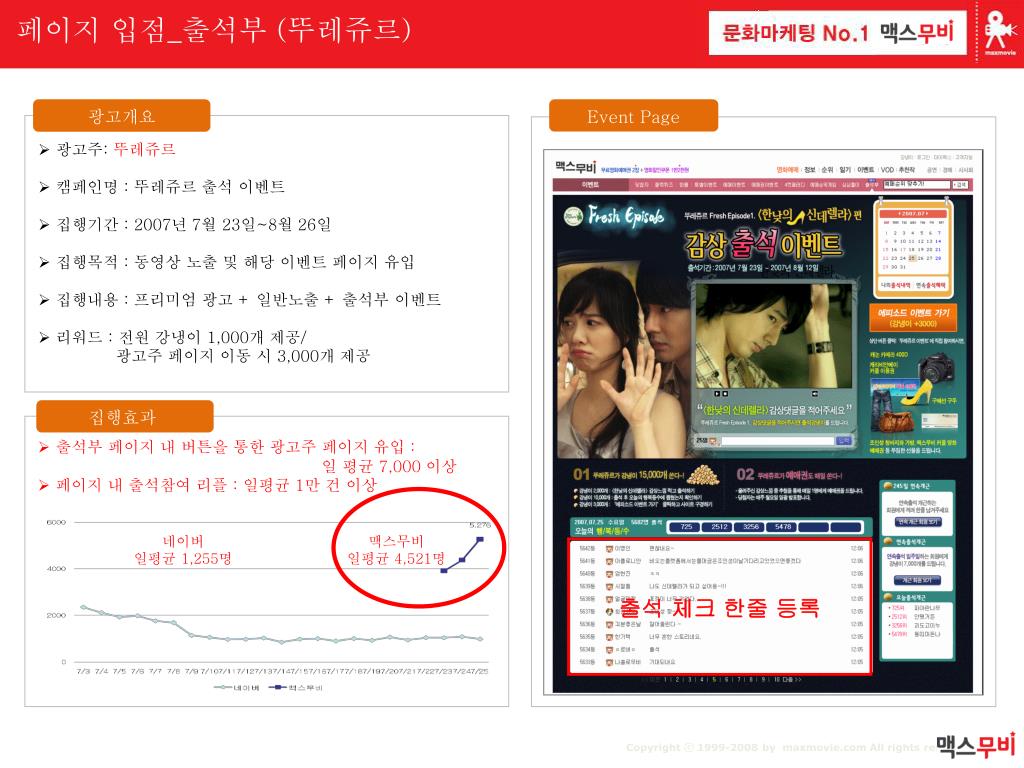This screenshot has height=768, width=1024.
Task: Click avatar icon next to 이영인 comment
Action: coord(609,548)
